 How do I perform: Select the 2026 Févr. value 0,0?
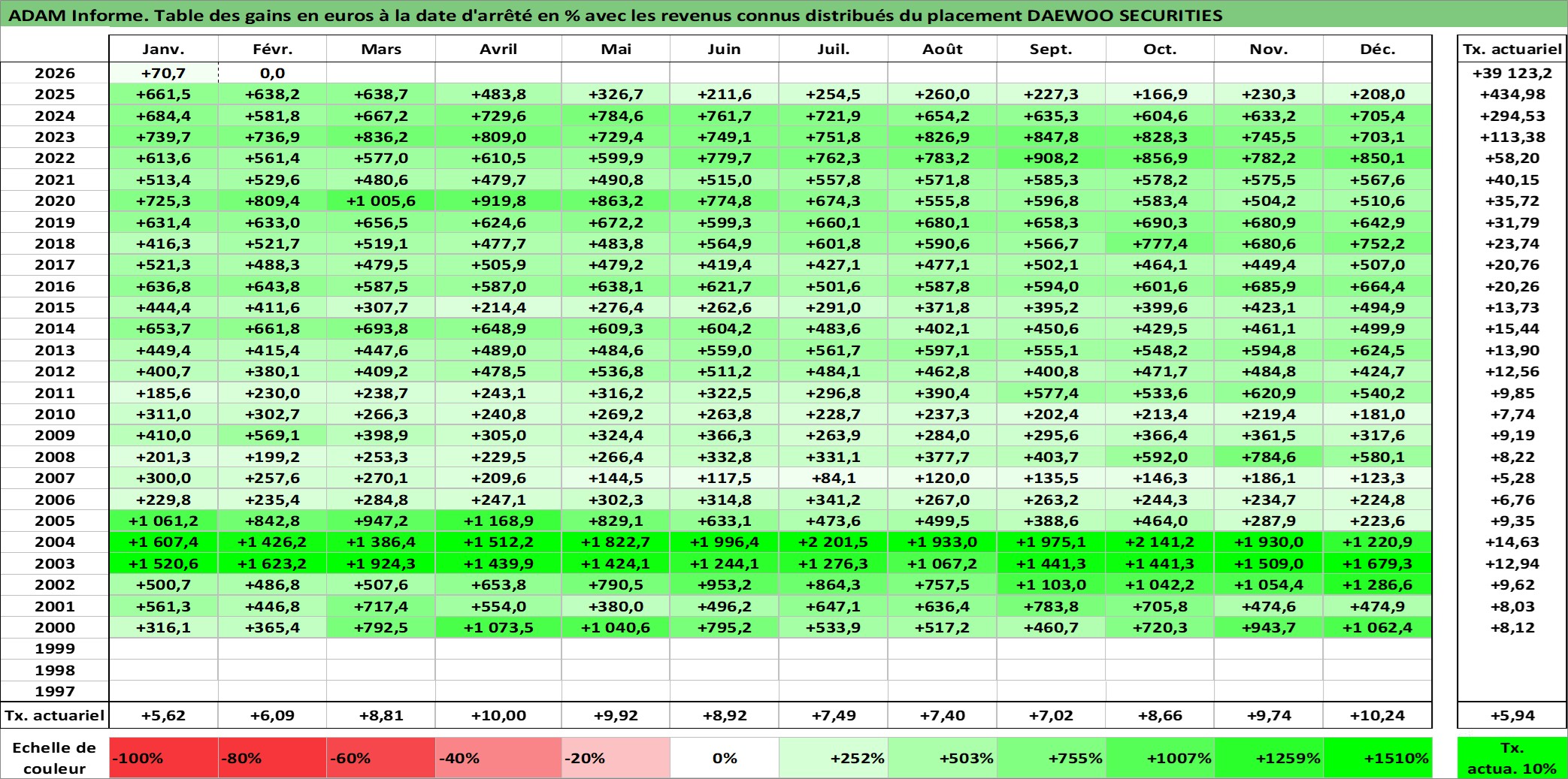point(272,73)
